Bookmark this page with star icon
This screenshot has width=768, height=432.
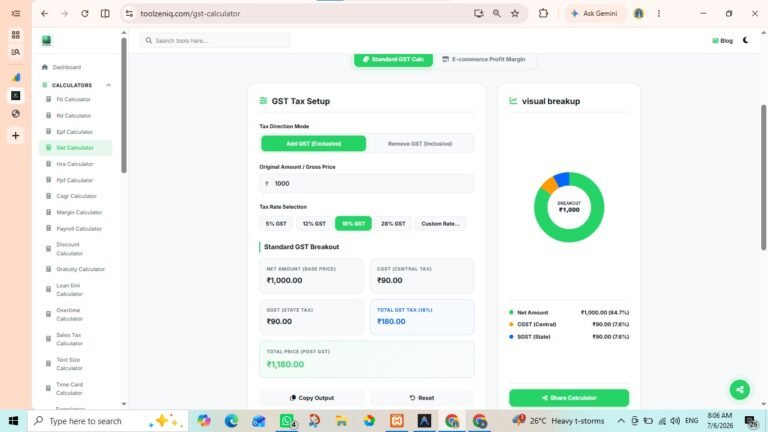(515, 14)
